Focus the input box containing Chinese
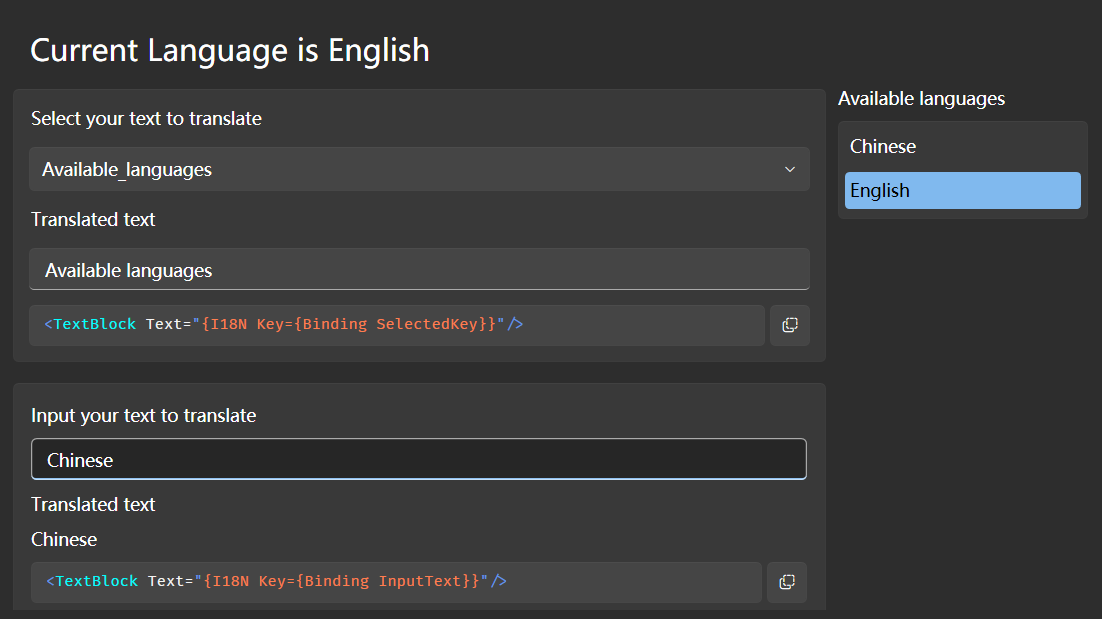This screenshot has height=619, width=1102. (419, 460)
